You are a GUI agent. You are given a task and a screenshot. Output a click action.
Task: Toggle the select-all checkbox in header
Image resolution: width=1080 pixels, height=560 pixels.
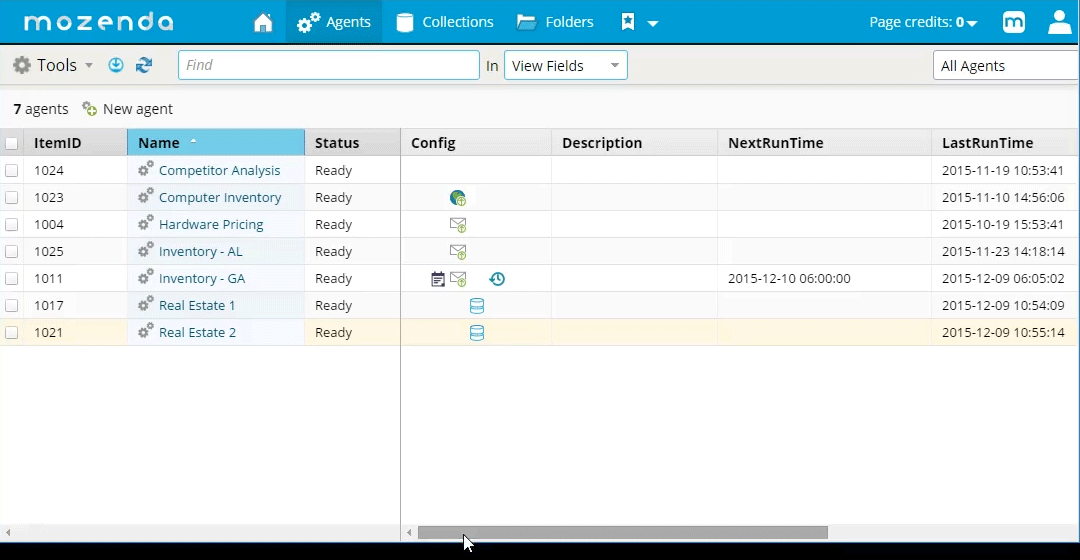point(12,143)
